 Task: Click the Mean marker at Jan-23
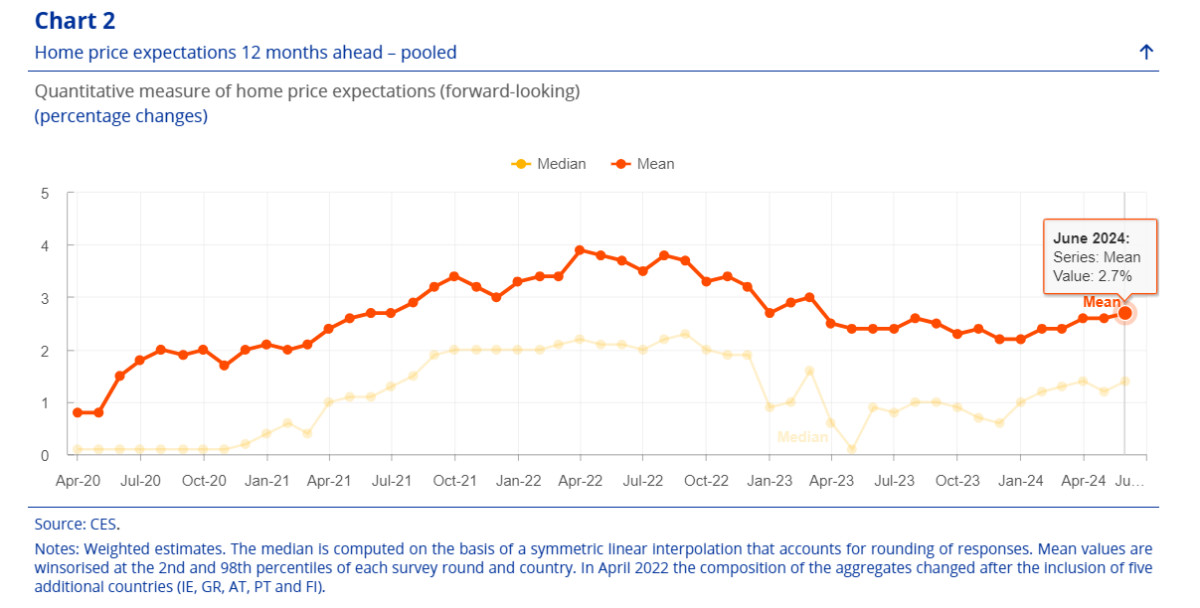769,313
